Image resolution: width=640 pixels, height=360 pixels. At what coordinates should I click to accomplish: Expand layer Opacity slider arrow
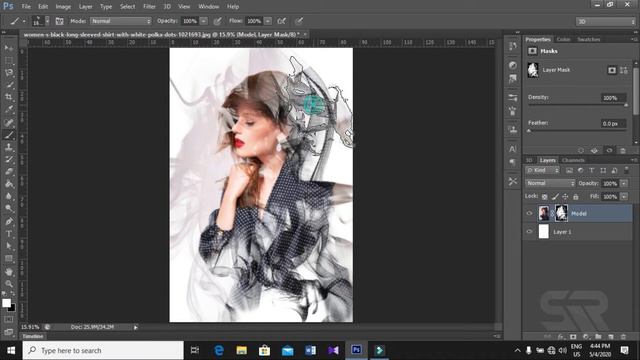(624, 183)
